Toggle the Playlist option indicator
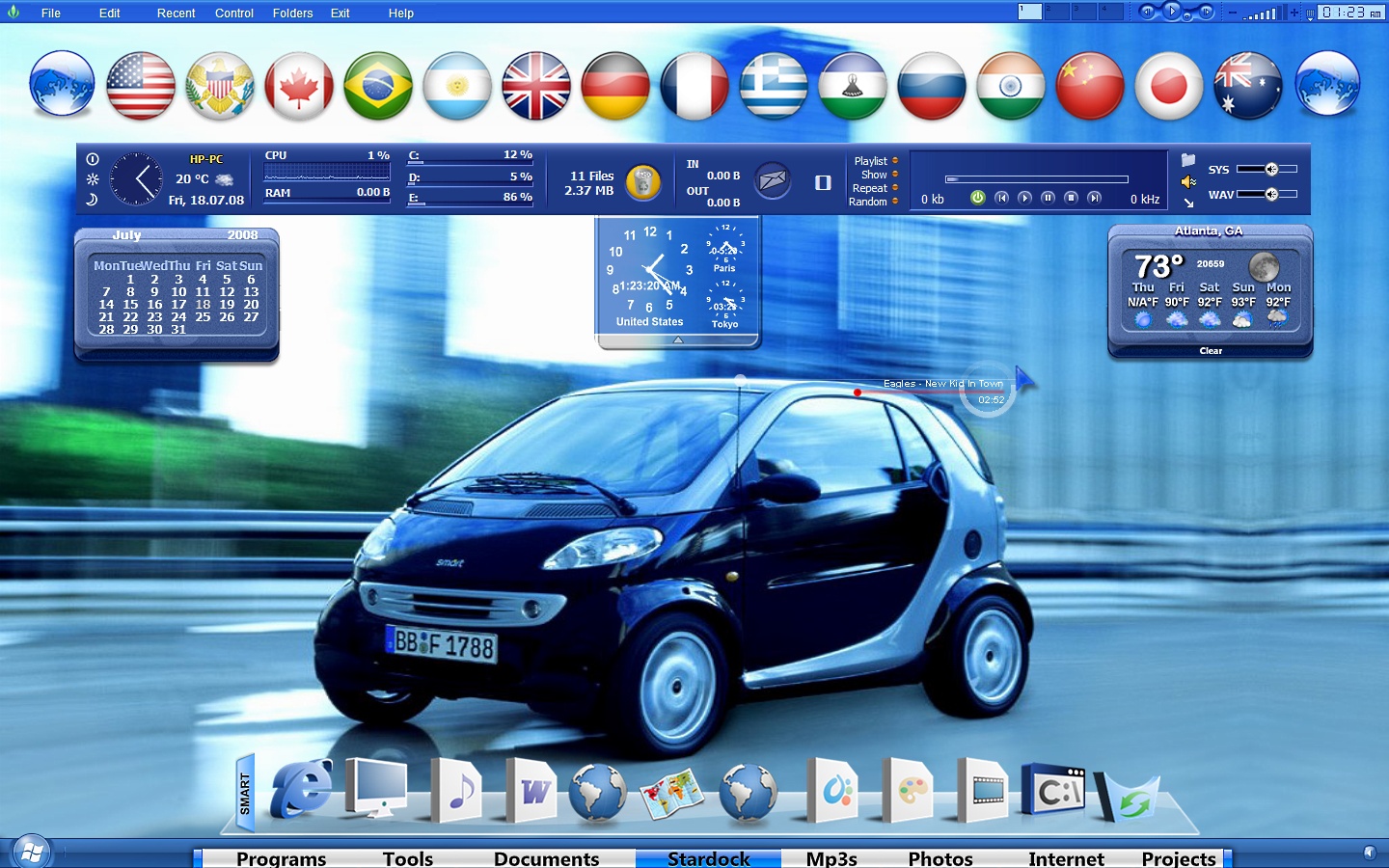Viewport: 1389px width, 868px height. click(x=895, y=161)
